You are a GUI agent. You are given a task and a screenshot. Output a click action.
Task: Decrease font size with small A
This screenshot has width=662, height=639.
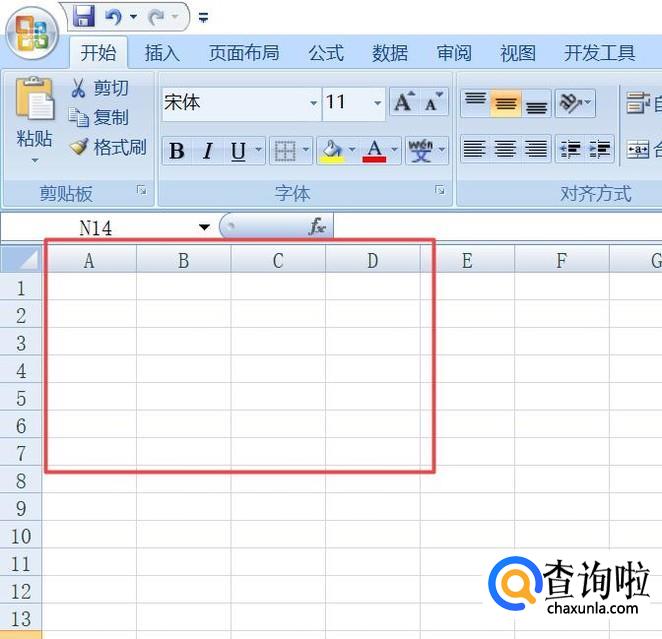click(433, 102)
